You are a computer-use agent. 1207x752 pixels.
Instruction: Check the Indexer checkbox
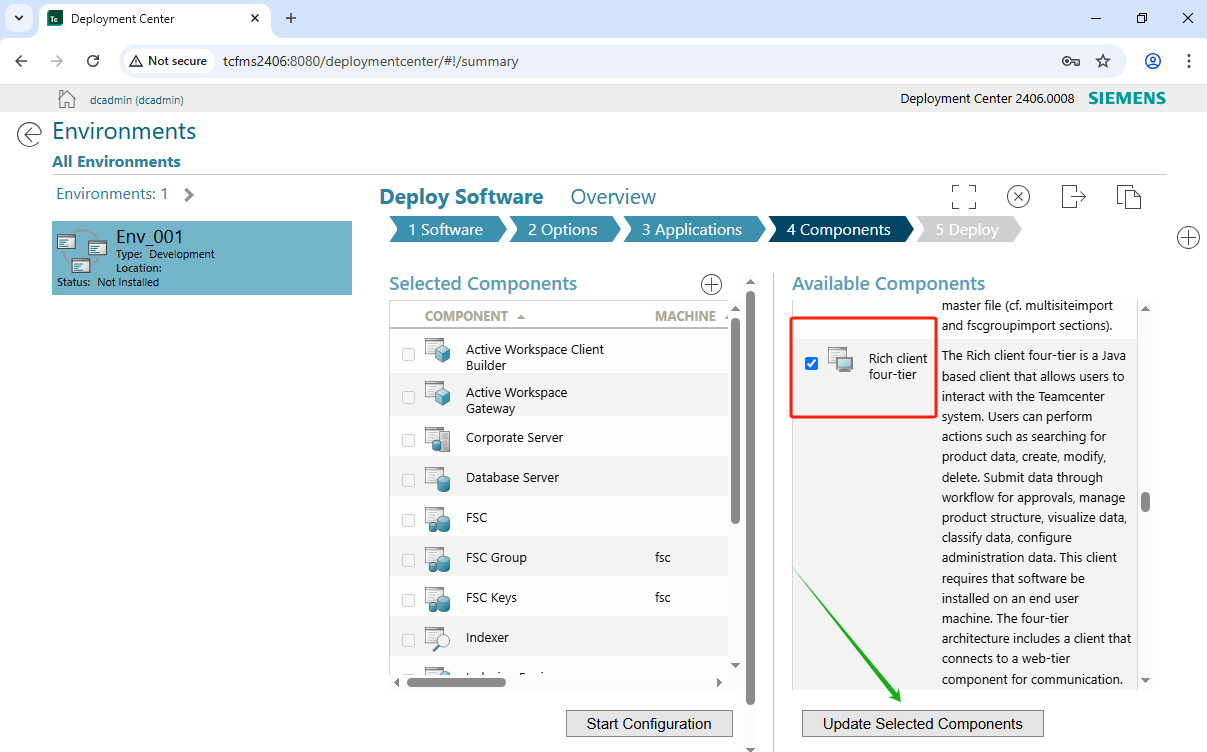[x=408, y=640]
